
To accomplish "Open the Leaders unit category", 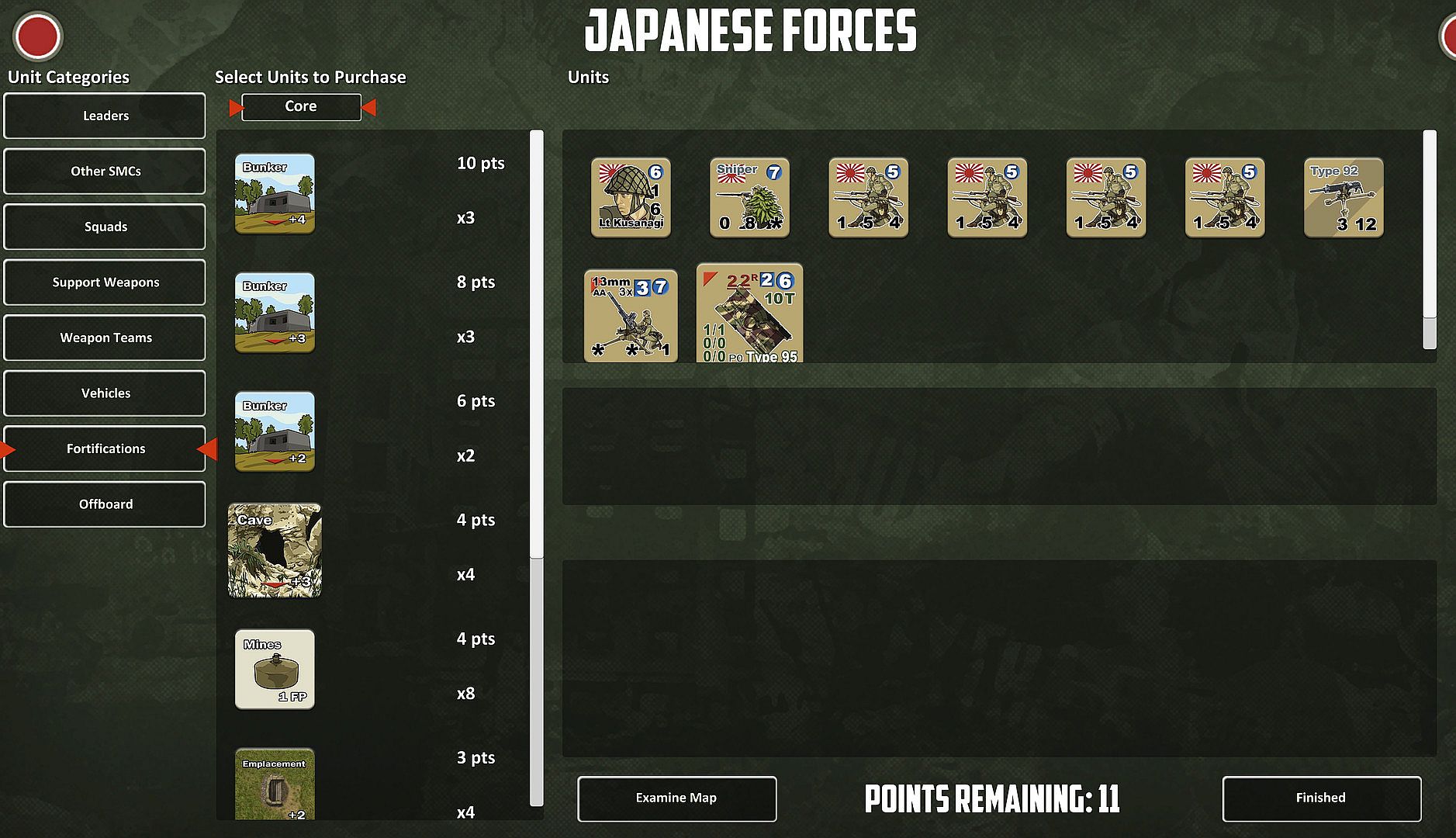I will pyautogui.click(x=105, y=116).
